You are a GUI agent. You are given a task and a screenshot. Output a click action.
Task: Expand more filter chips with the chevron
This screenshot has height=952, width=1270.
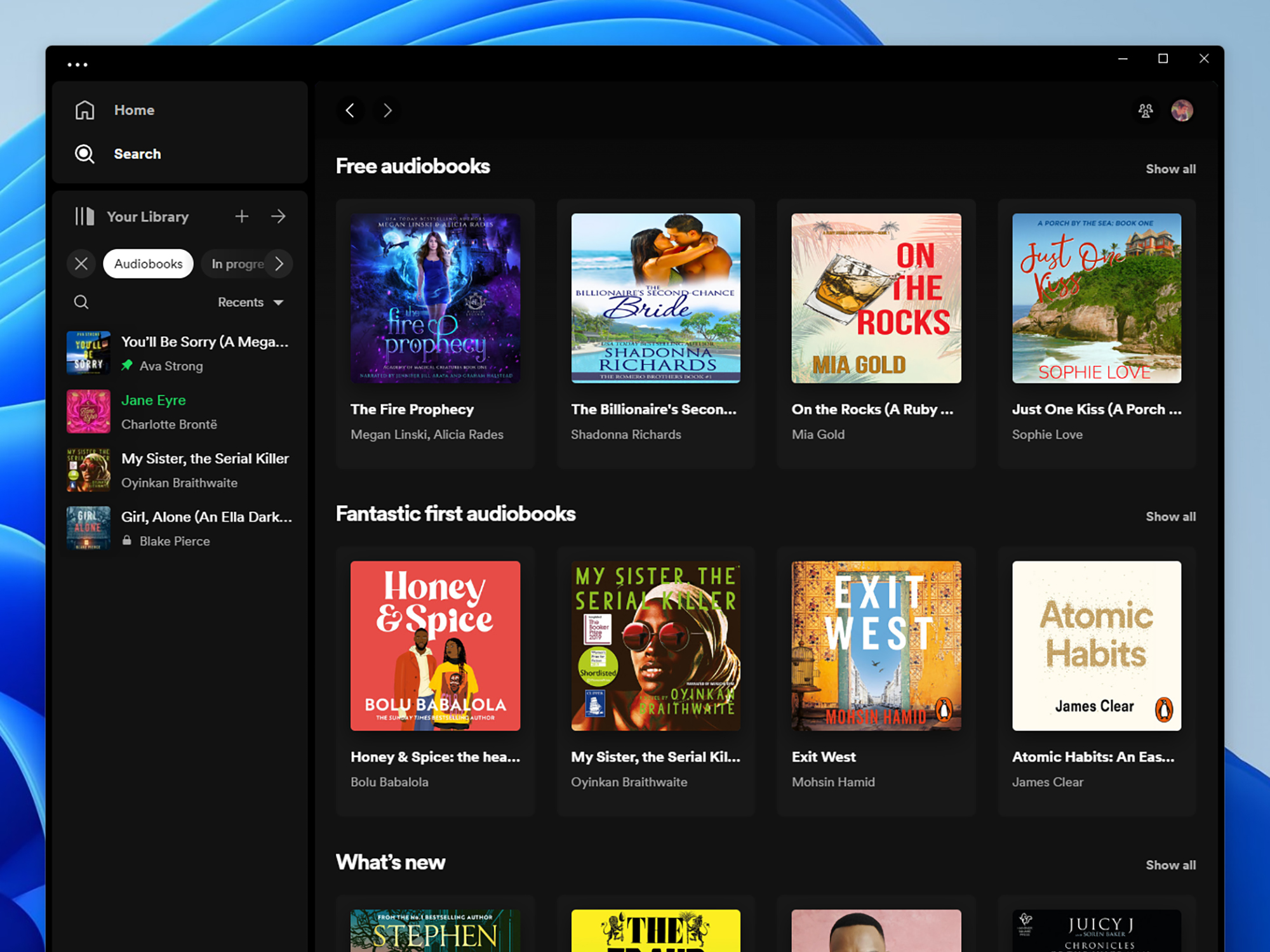click(279, 263)
